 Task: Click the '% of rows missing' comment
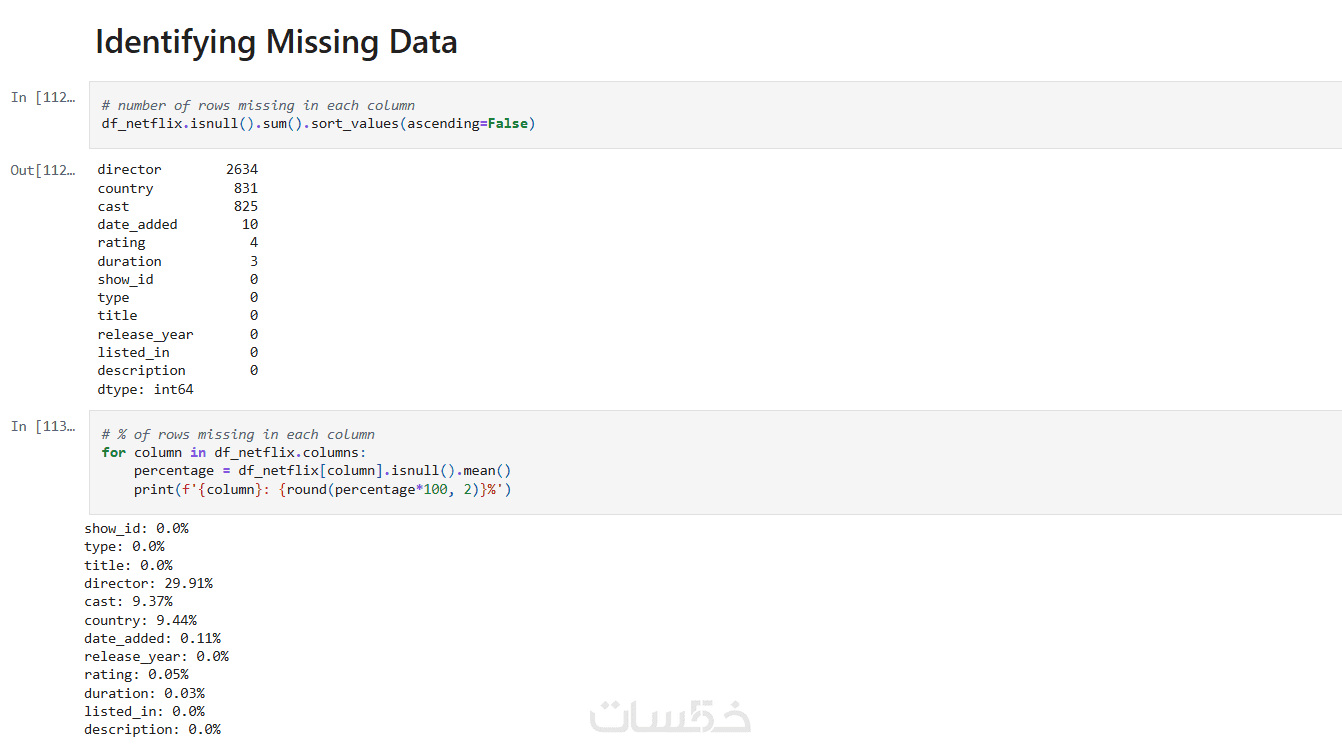(238, 434)
